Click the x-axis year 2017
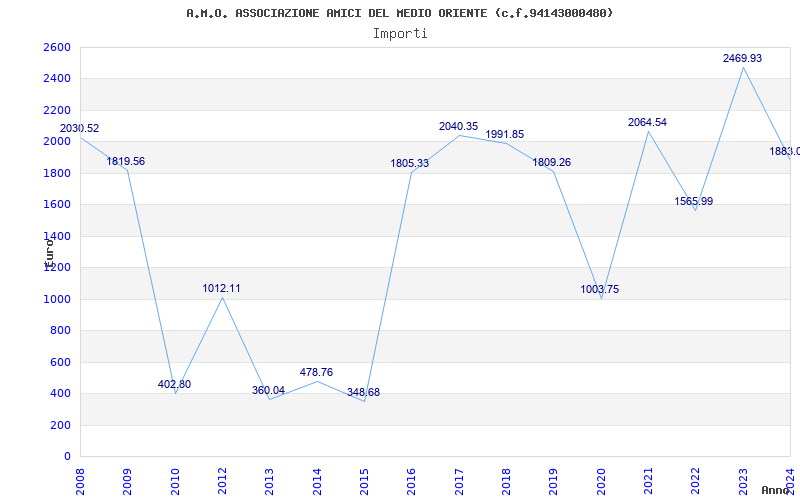The width and height of the screenshot is (800, 500). point(459,481)
